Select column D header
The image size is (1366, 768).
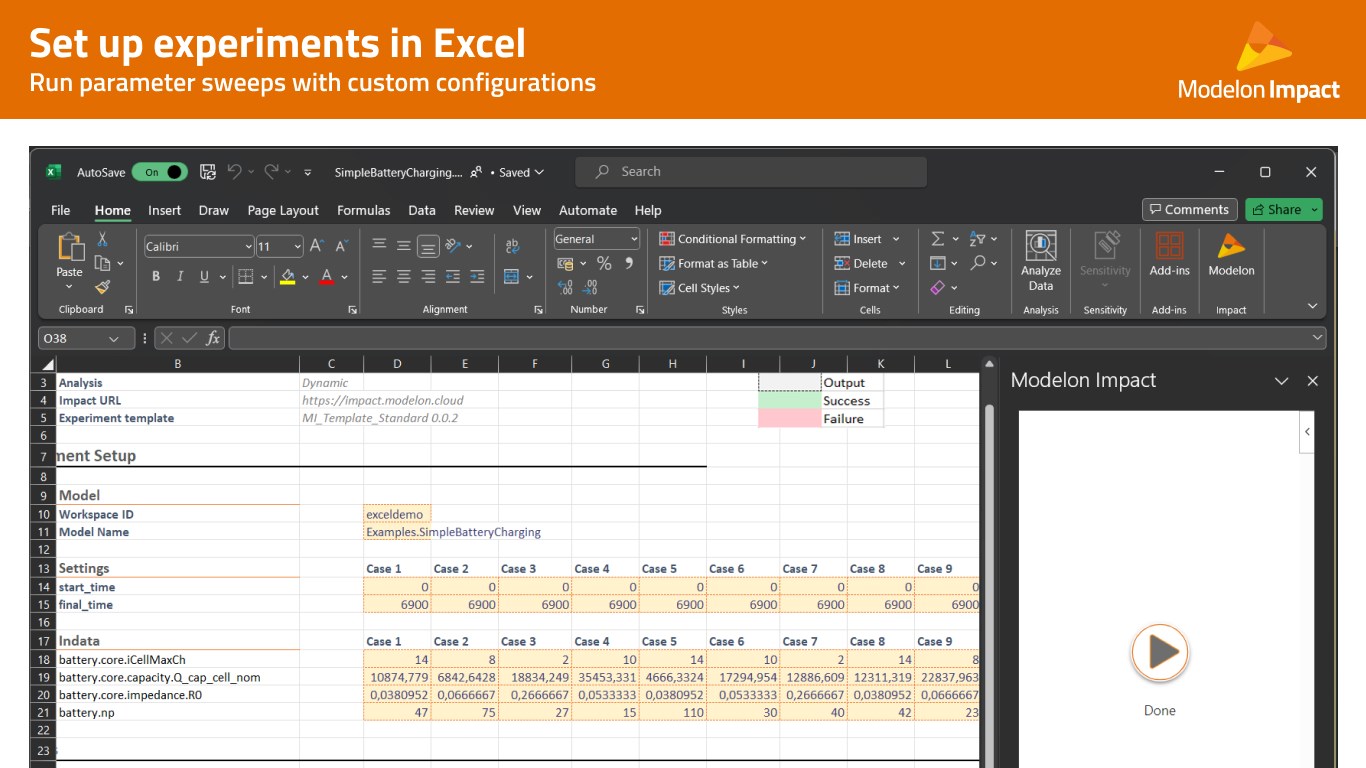(x=397, y=364)
